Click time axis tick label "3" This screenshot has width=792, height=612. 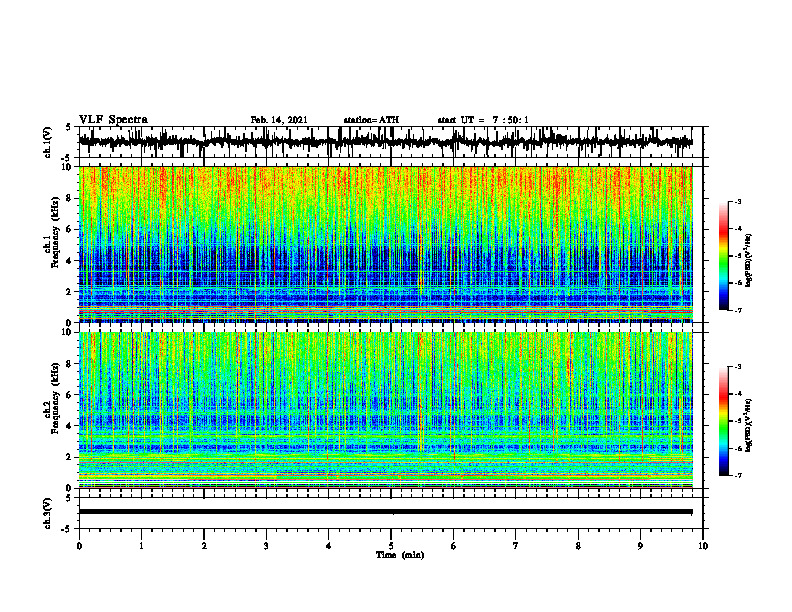click(x=266, y=546)
